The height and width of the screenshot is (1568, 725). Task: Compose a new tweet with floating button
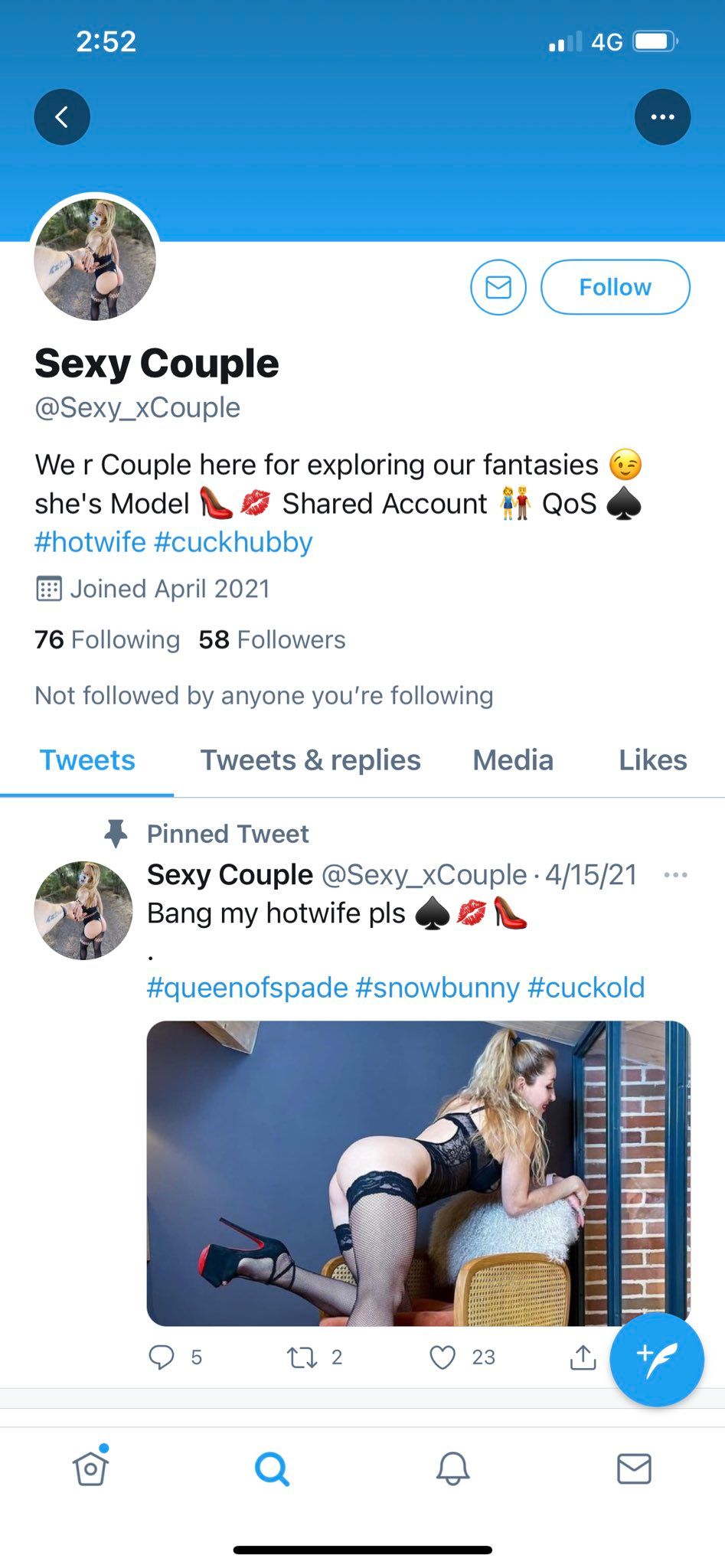[657, 1360]
